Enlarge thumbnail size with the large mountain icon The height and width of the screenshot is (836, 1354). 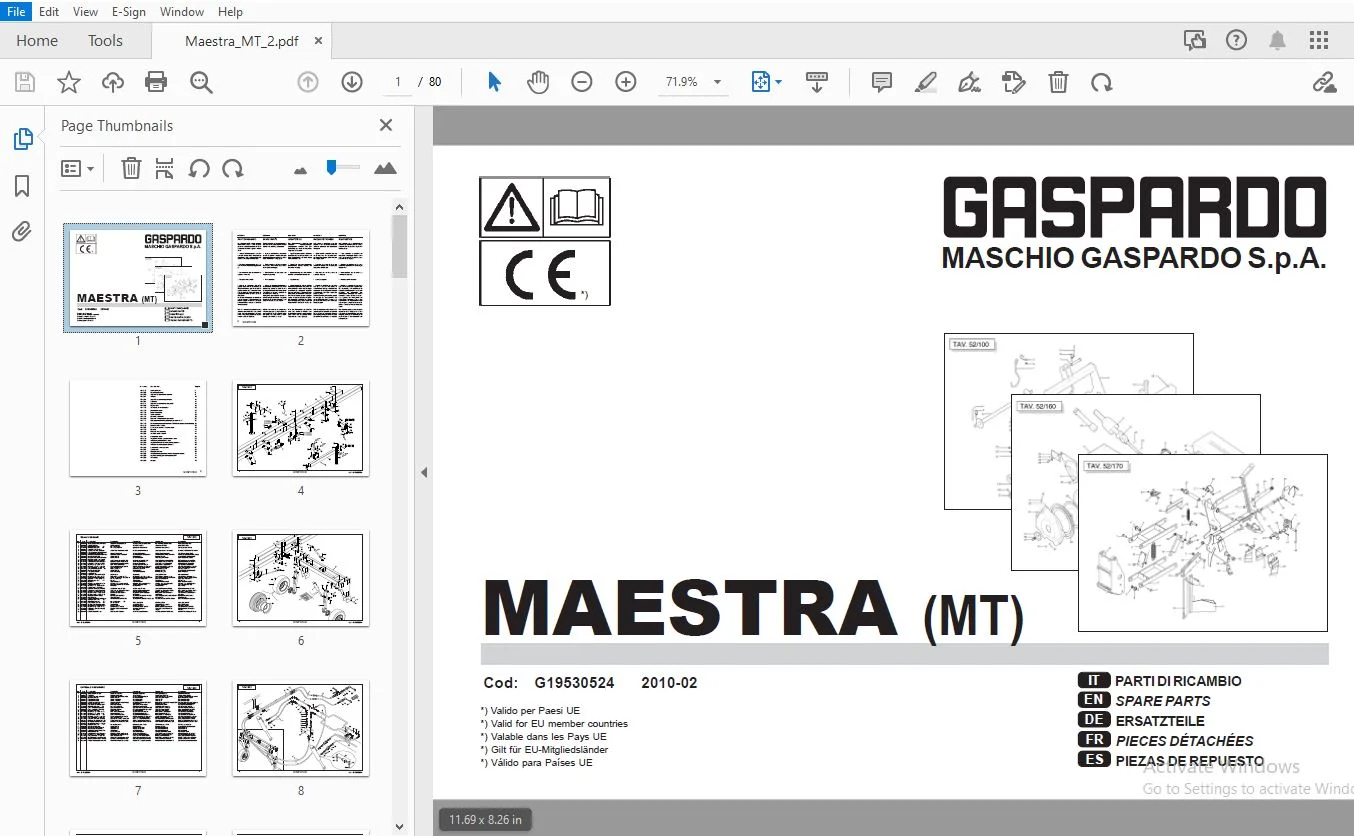(385, 169)
